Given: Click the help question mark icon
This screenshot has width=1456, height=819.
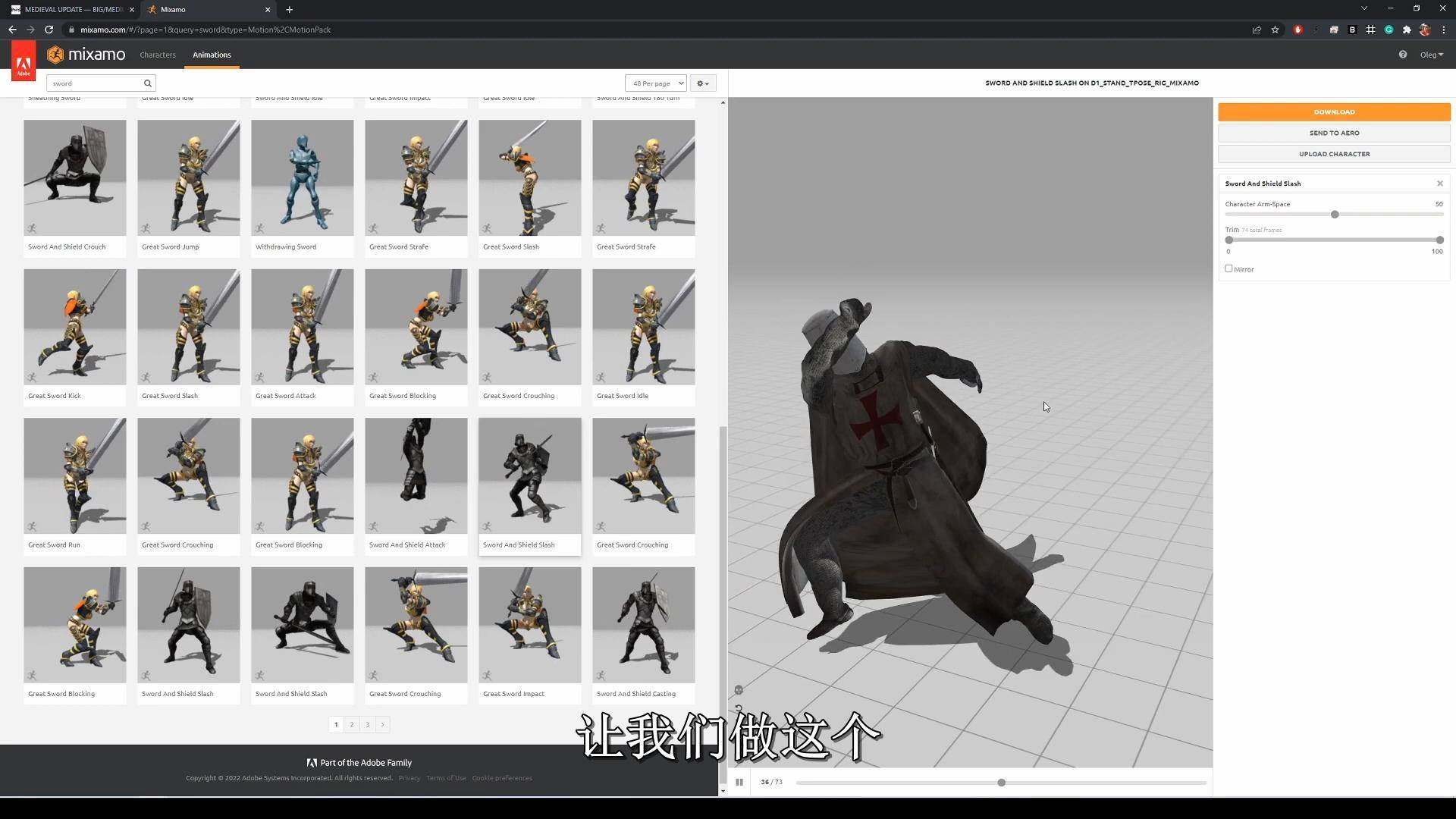Looking at the screenshot, I should click(1403, 55).
